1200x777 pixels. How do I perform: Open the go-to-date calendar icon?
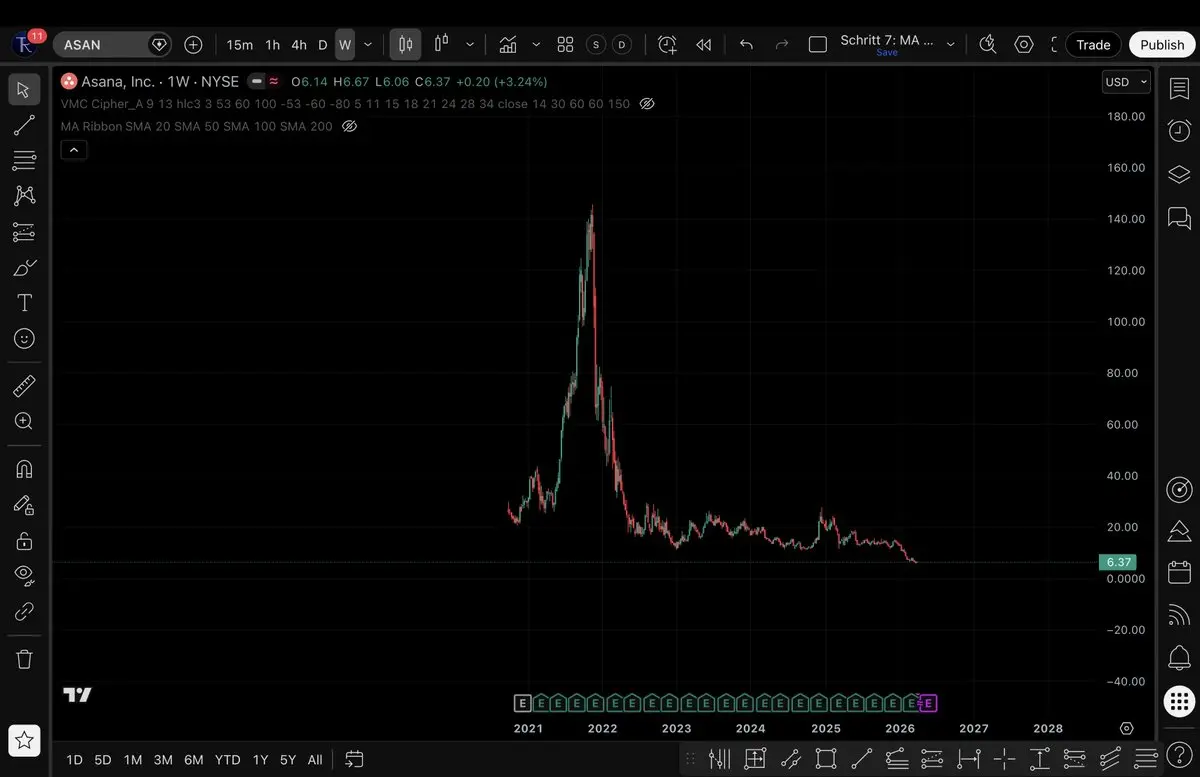click(354, 760)
